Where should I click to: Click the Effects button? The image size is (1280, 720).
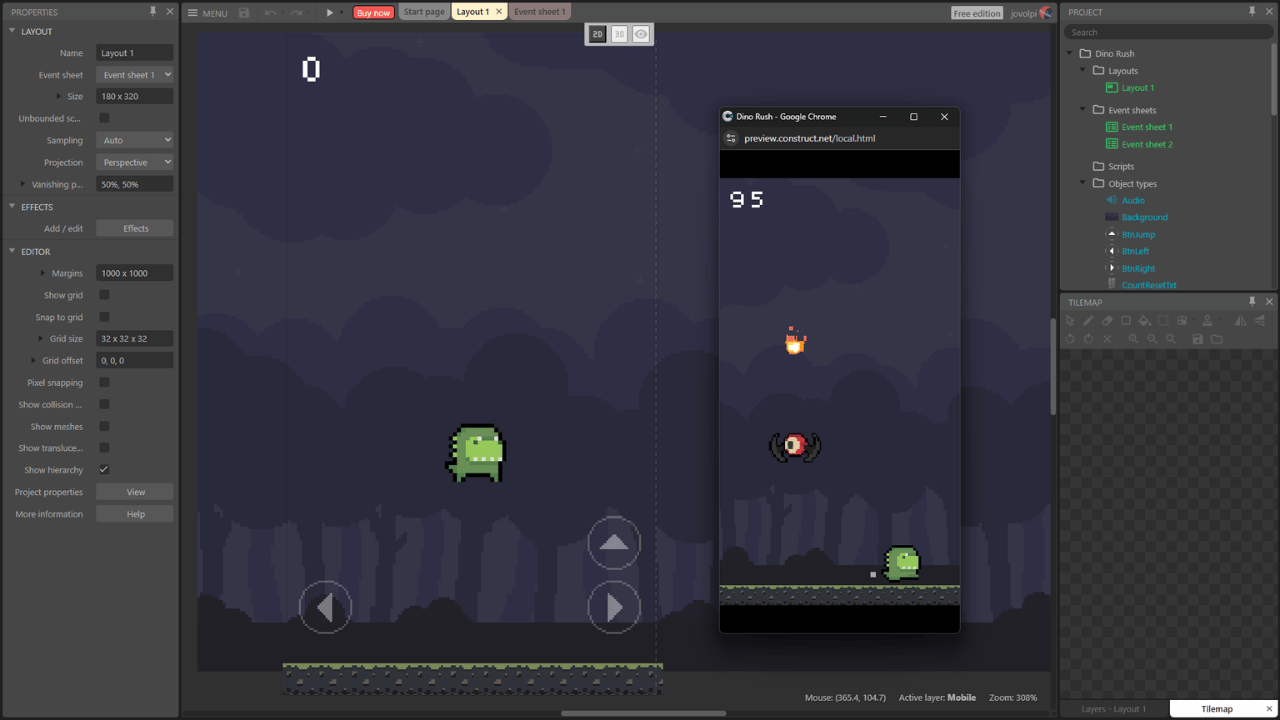tap(135, 228)
